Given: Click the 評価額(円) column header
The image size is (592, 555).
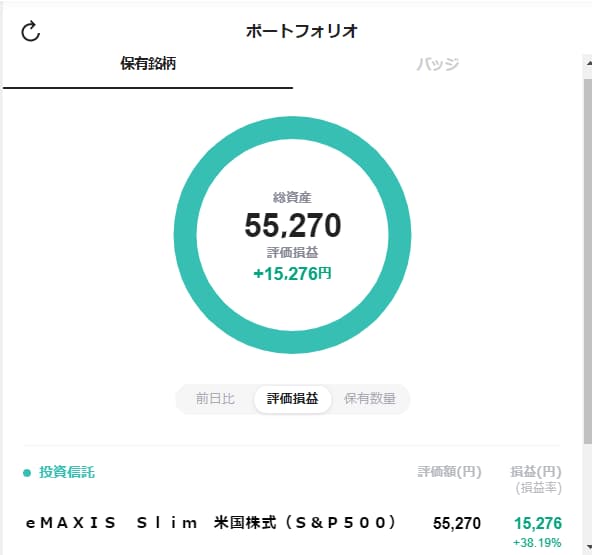Looking at the screenshot, I should click(x=449, y=472).
